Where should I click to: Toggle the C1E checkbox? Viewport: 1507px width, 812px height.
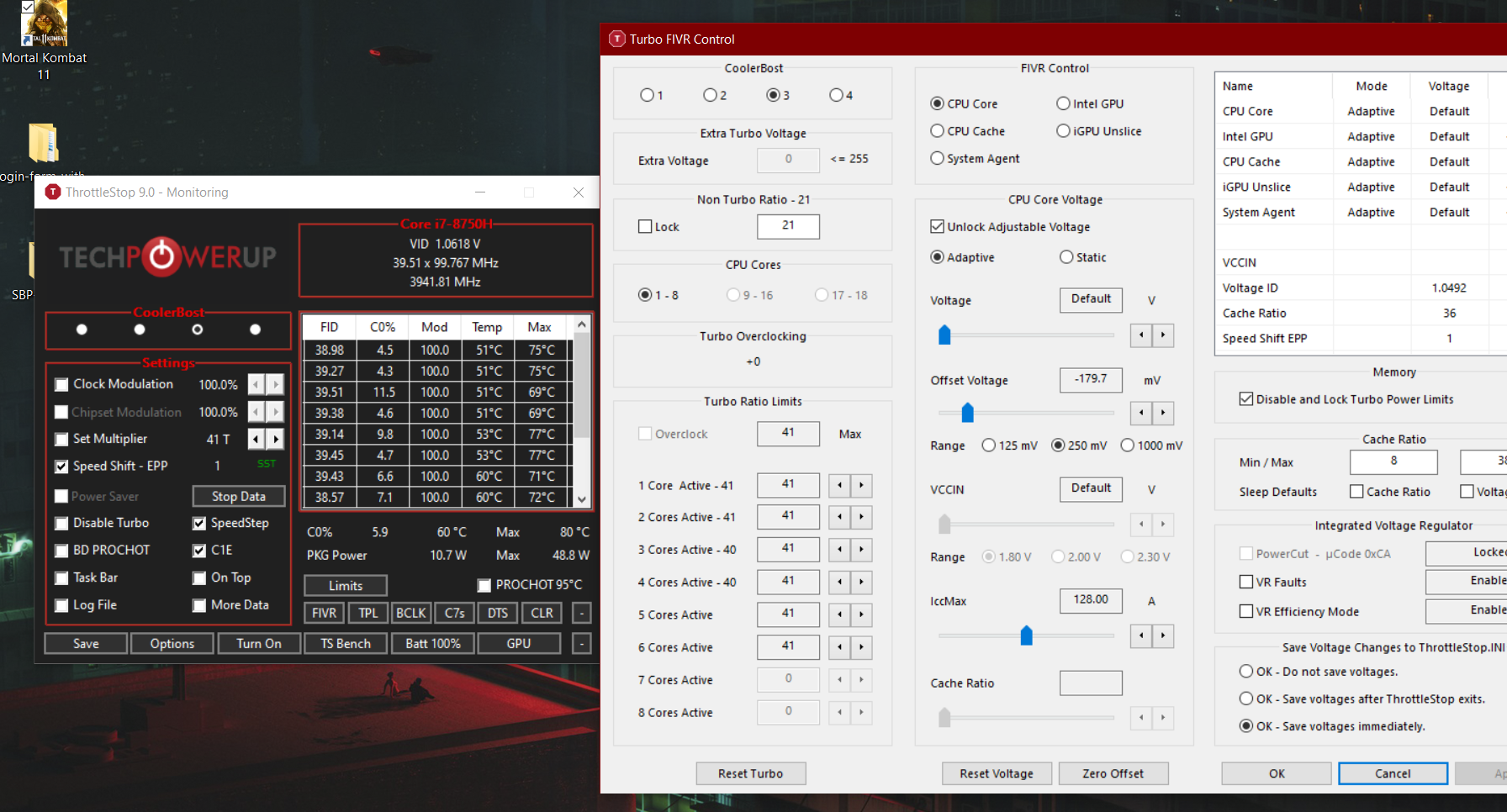199,551
